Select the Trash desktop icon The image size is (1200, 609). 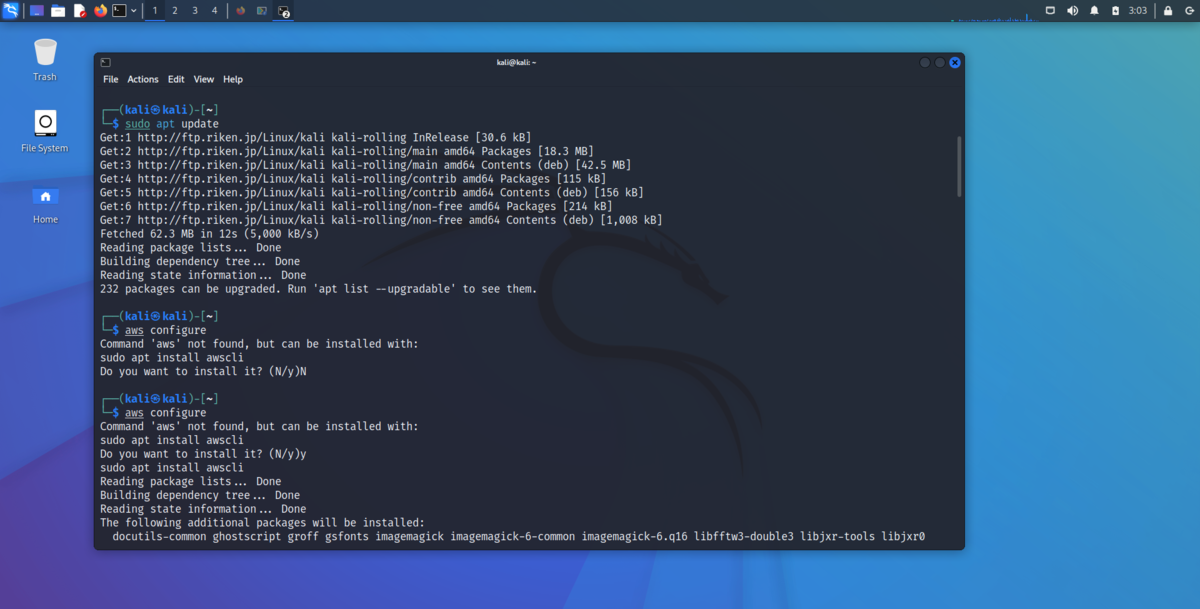45,59
